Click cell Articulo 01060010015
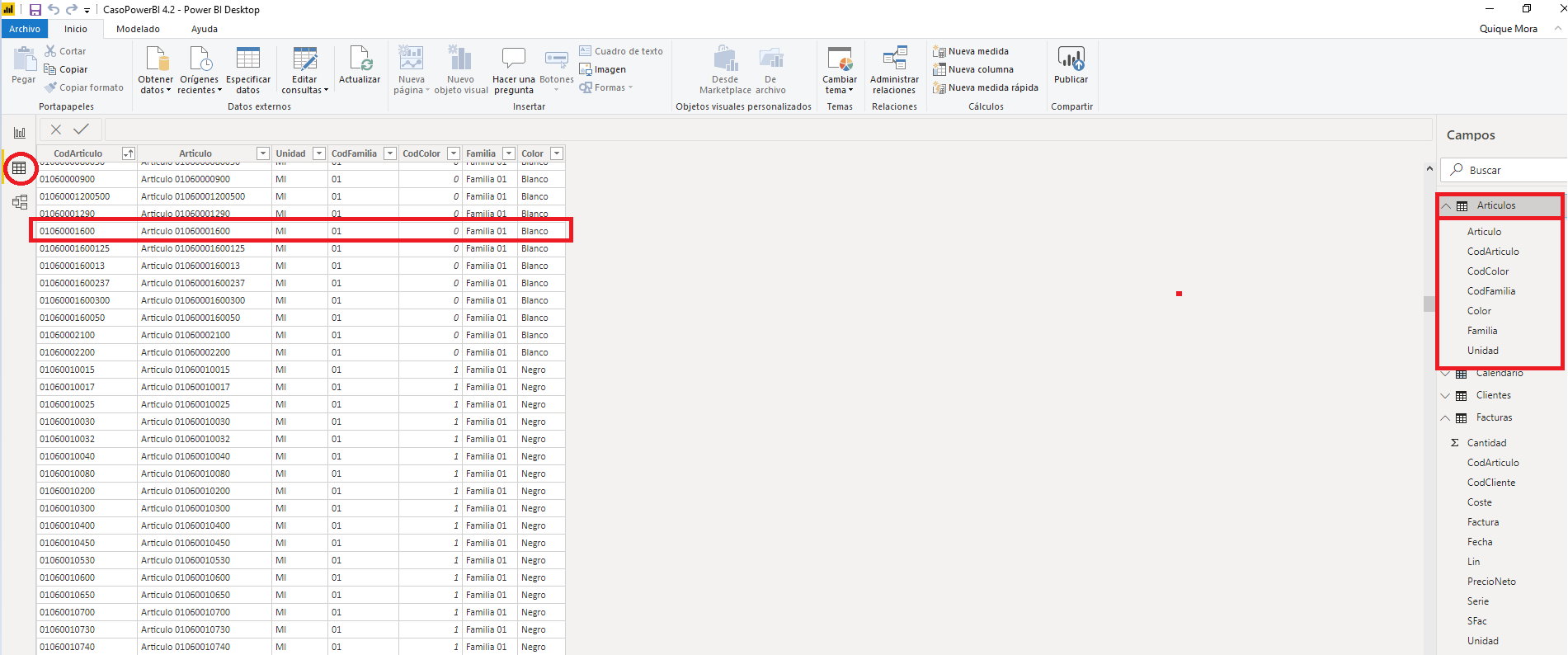Image resolution: width=1568 pixels, height=655 pixels. pos(205,370)
